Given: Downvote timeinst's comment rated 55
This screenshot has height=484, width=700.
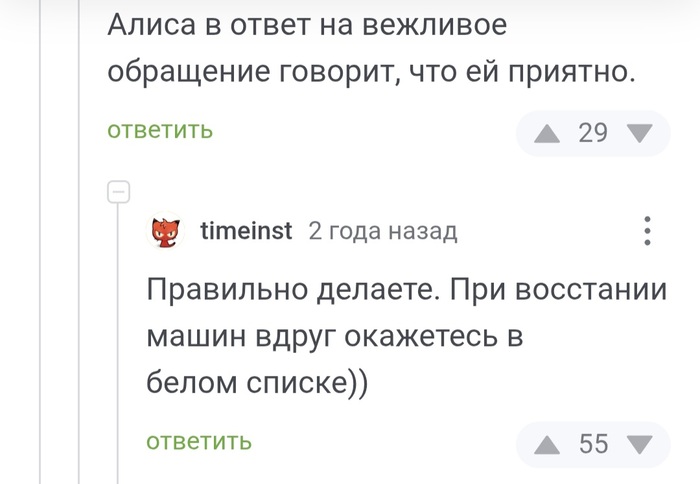Looking at the screenshot, I should 639,443.
